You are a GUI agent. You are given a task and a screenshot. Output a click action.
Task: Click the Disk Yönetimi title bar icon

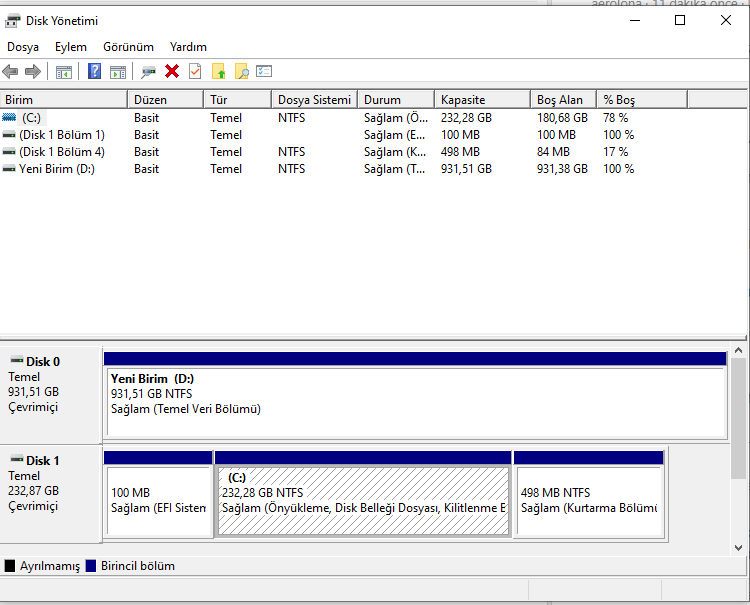click(x=12, y=21)
